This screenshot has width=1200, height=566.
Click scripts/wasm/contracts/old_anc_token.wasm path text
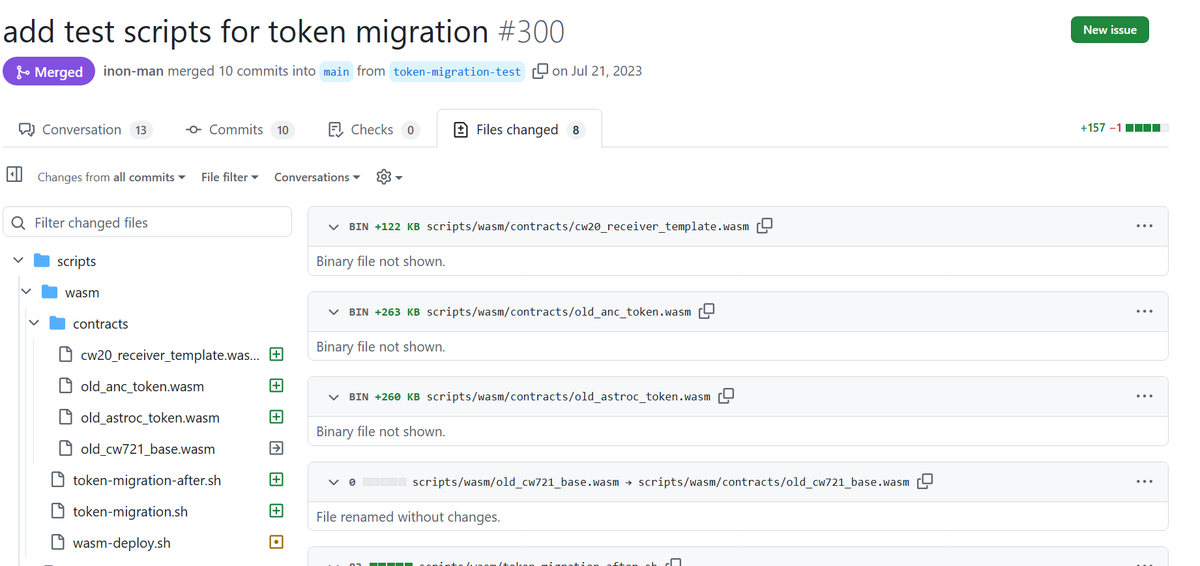pyautogui.click(x=559, y=312)
